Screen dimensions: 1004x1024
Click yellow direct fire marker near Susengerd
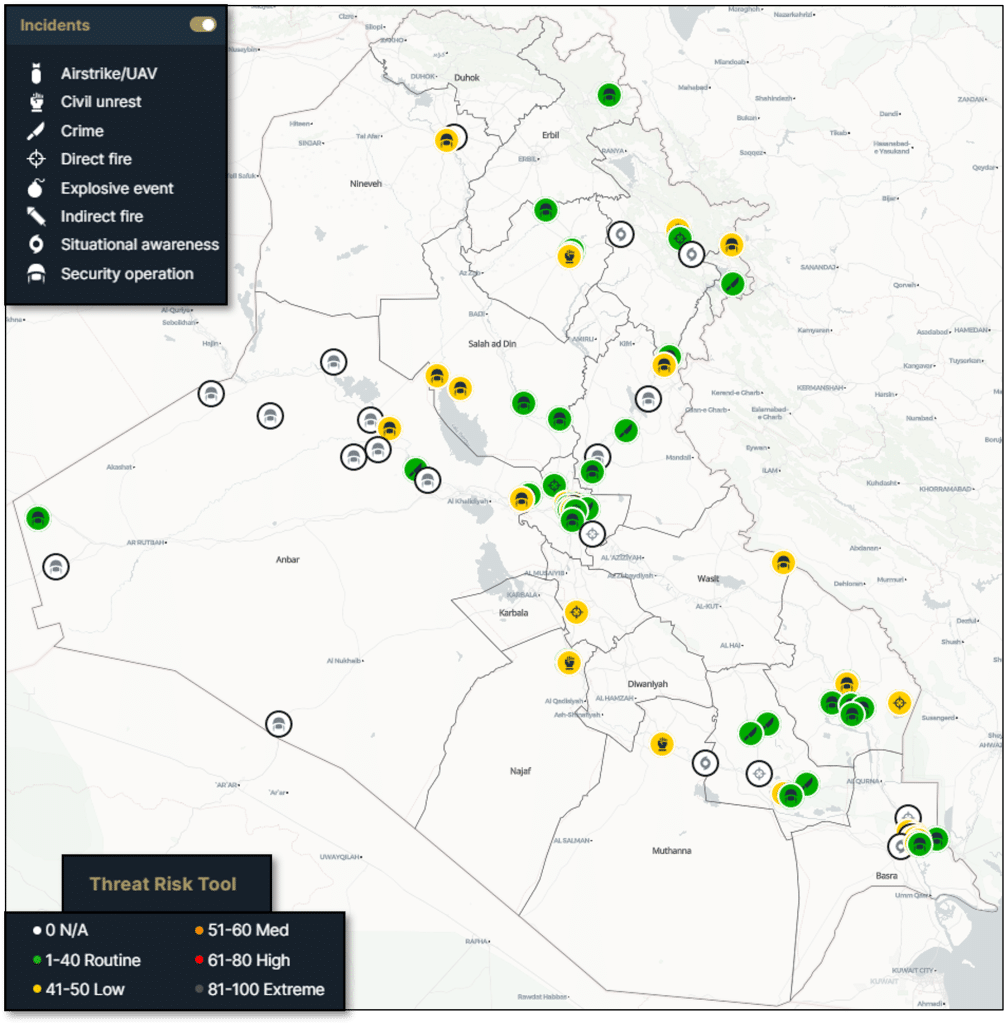pyautogui.click(x=899, y=703)
